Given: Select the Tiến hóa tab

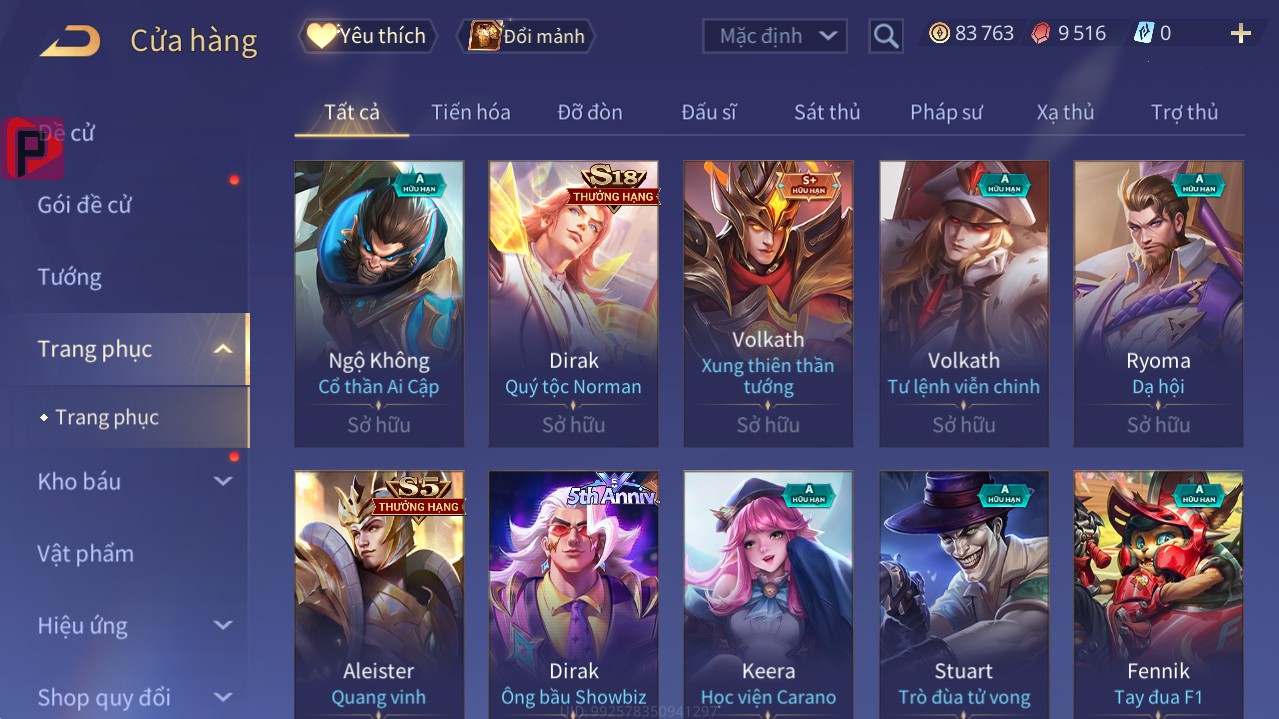Looking at the screenshot, I should [471, 112].
